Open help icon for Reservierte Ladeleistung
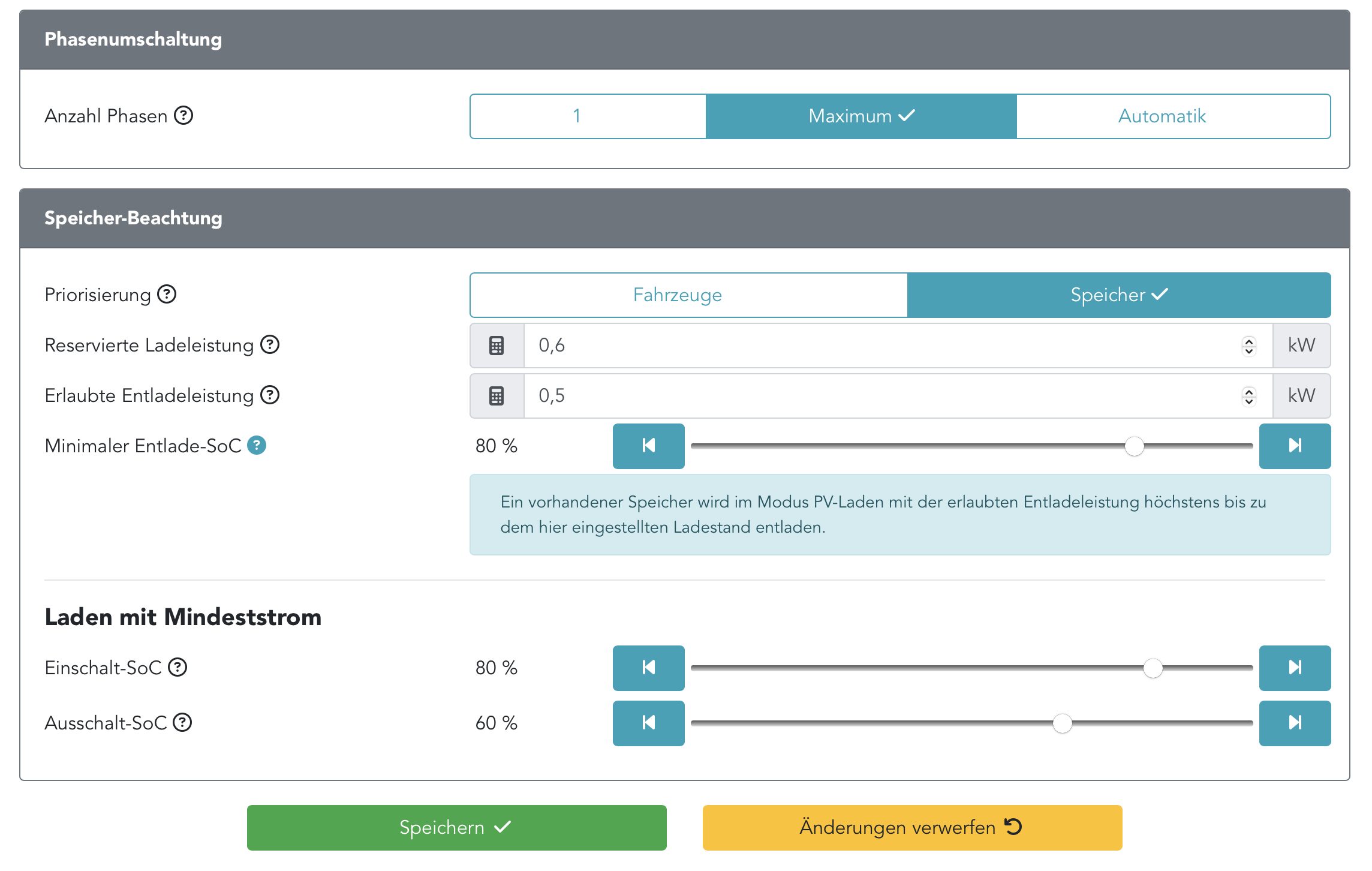This screenshot has width=1372, height=871. 270,344
